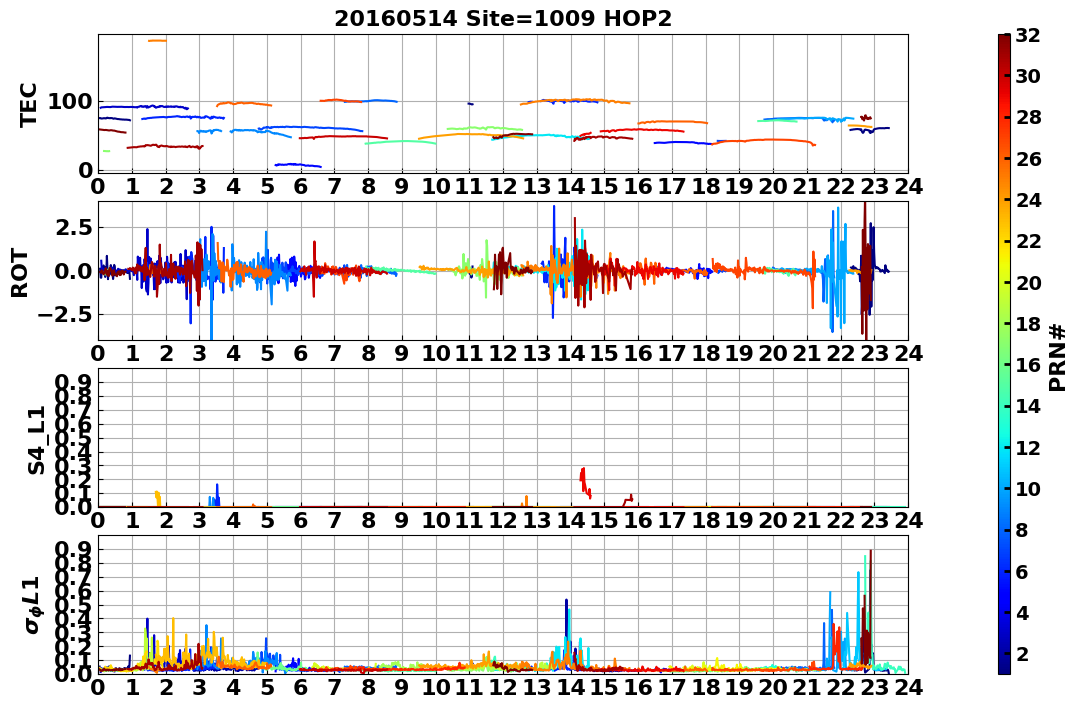Click the isolated orange TEC segment near 200

(157, 41)
